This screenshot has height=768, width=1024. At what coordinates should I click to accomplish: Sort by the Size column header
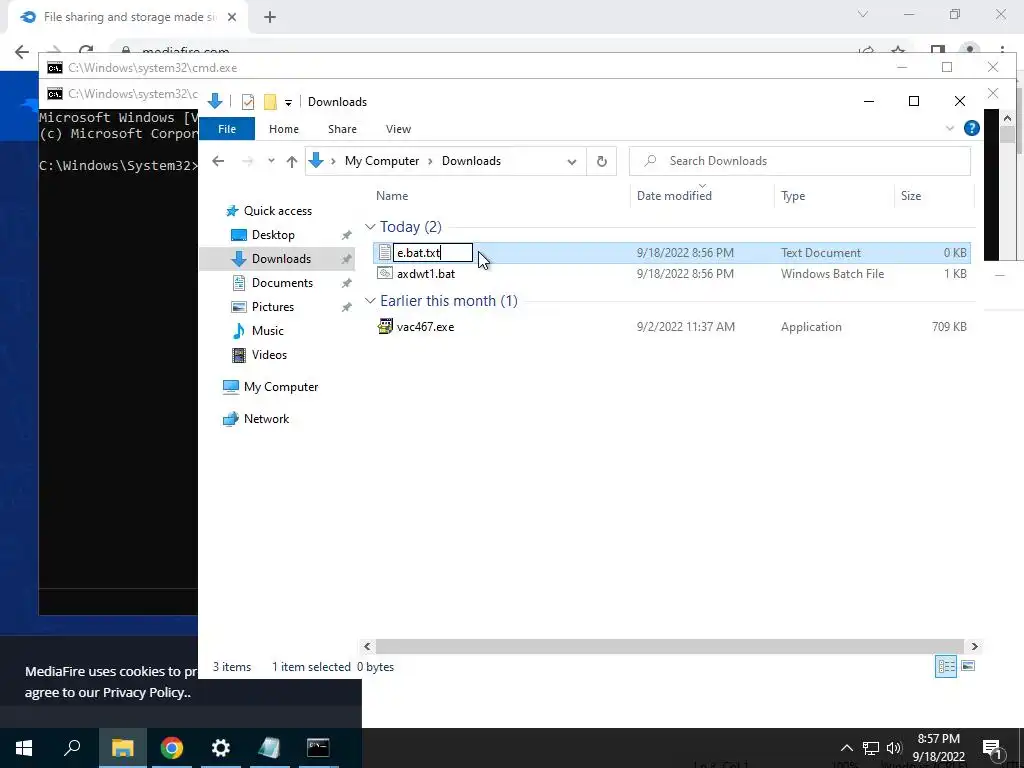(911, 196)
